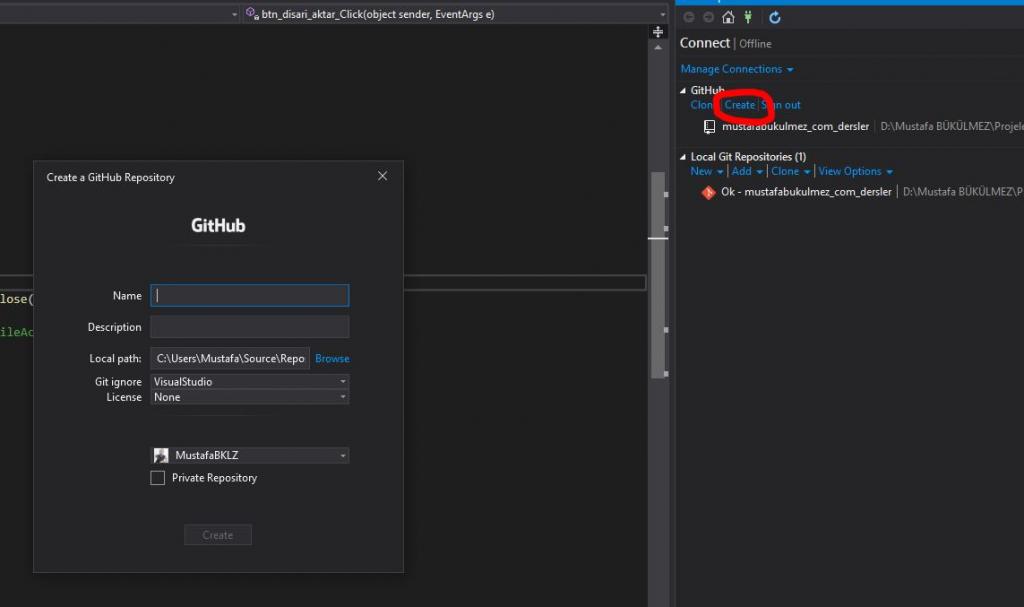
Task: Click the repository icon beside mustafabukulmez_com_dersler
Action: coord(711,126)
